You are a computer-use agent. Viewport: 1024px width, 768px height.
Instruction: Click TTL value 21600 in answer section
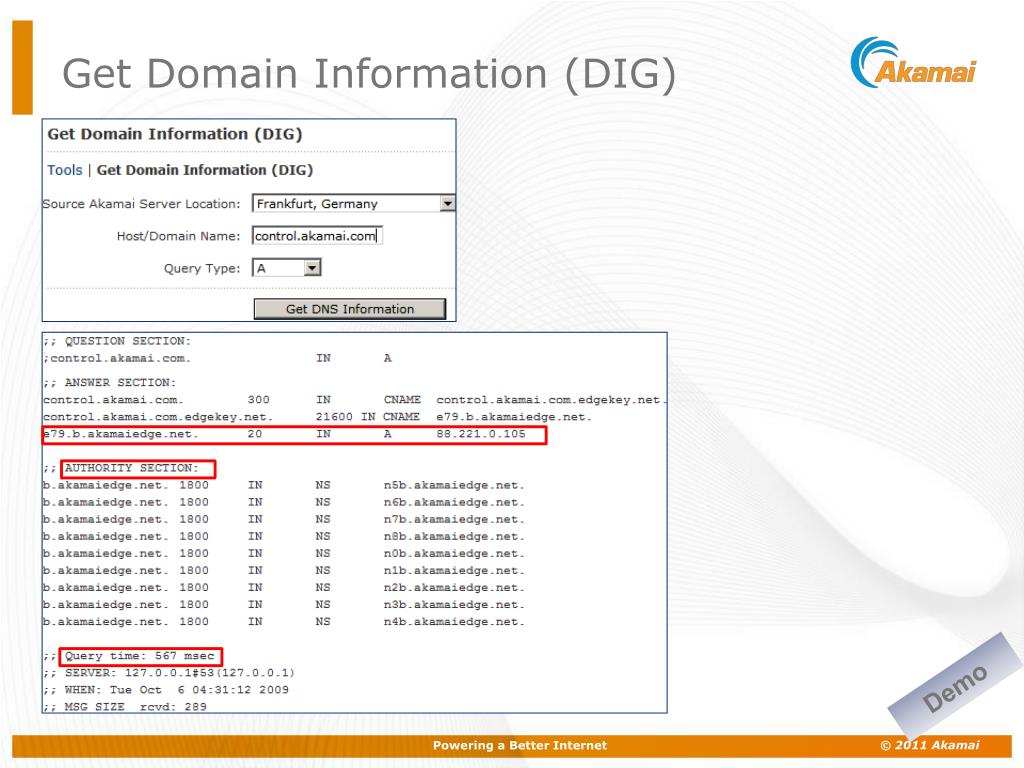[x=334, y=417]
